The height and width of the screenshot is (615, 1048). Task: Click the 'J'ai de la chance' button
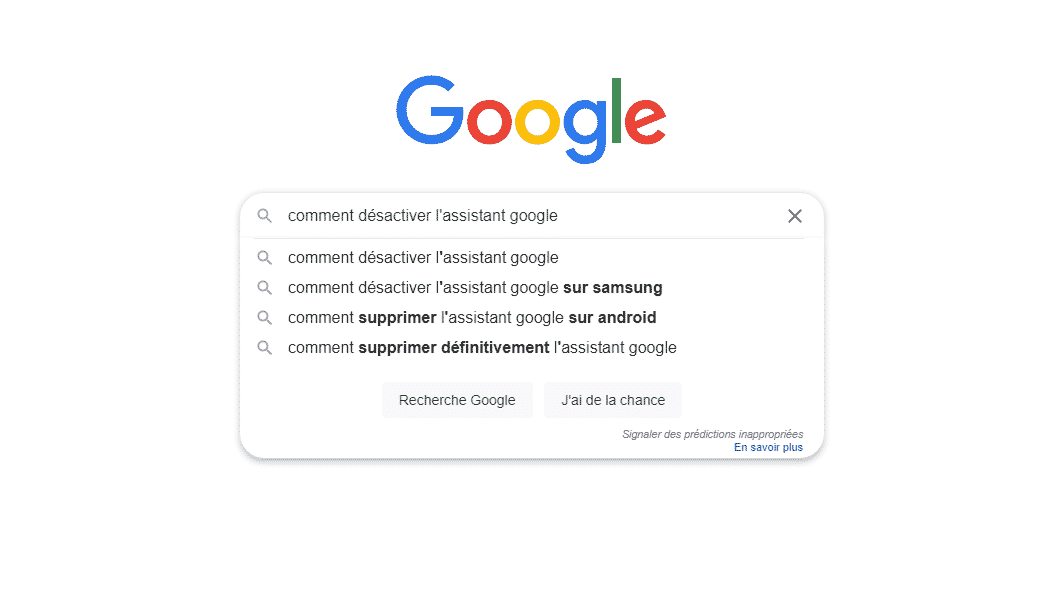point(613,400)
